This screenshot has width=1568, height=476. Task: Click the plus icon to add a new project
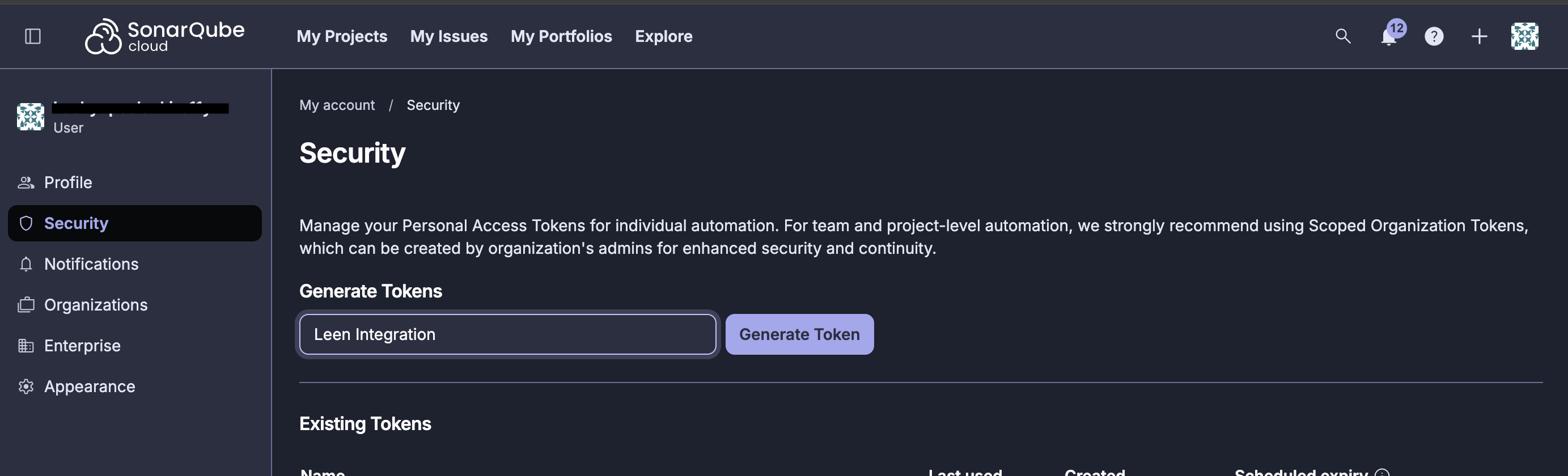coord(1479,36)
